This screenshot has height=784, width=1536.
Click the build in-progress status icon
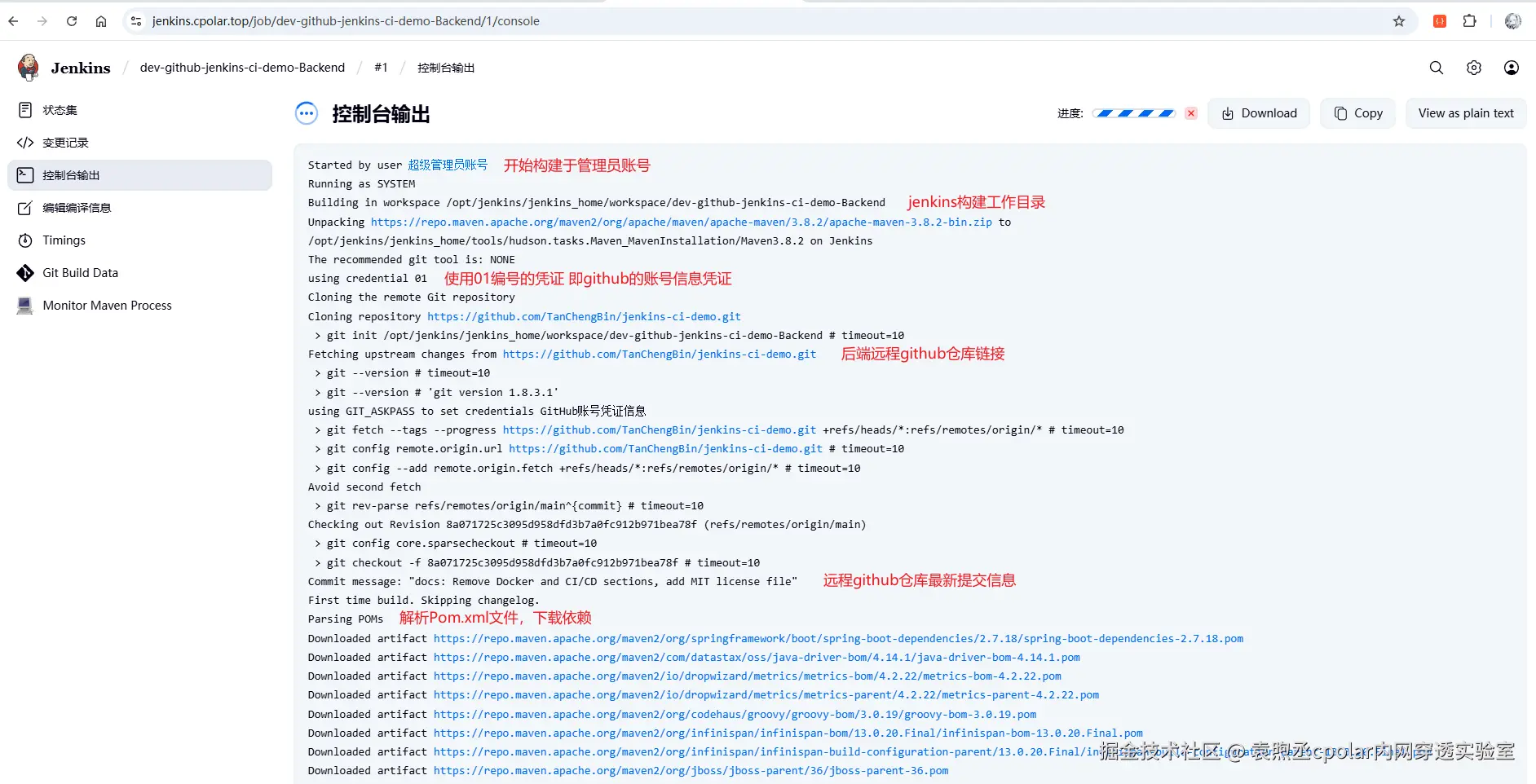(x=307, y=113)
